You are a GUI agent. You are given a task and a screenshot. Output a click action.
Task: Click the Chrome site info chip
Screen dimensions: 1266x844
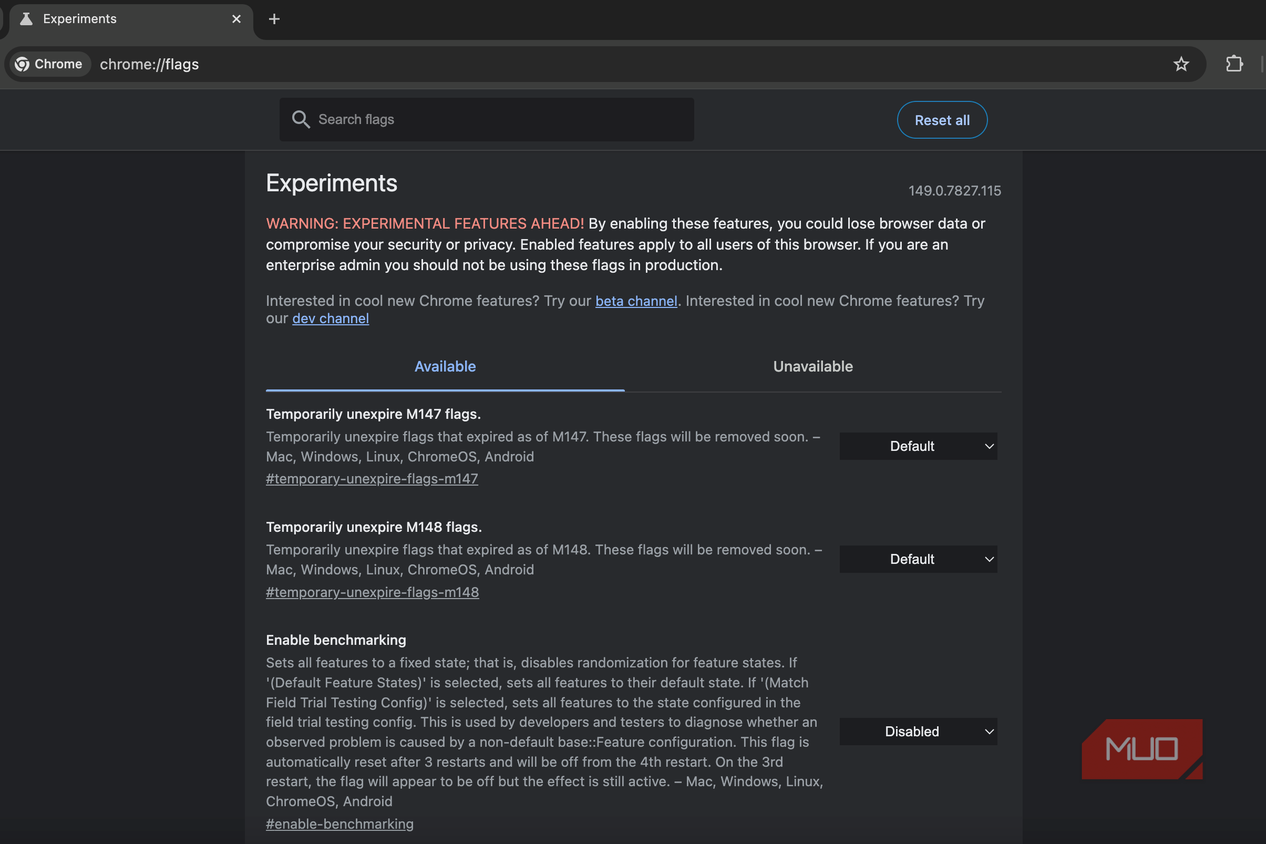(x=50, y=64)
